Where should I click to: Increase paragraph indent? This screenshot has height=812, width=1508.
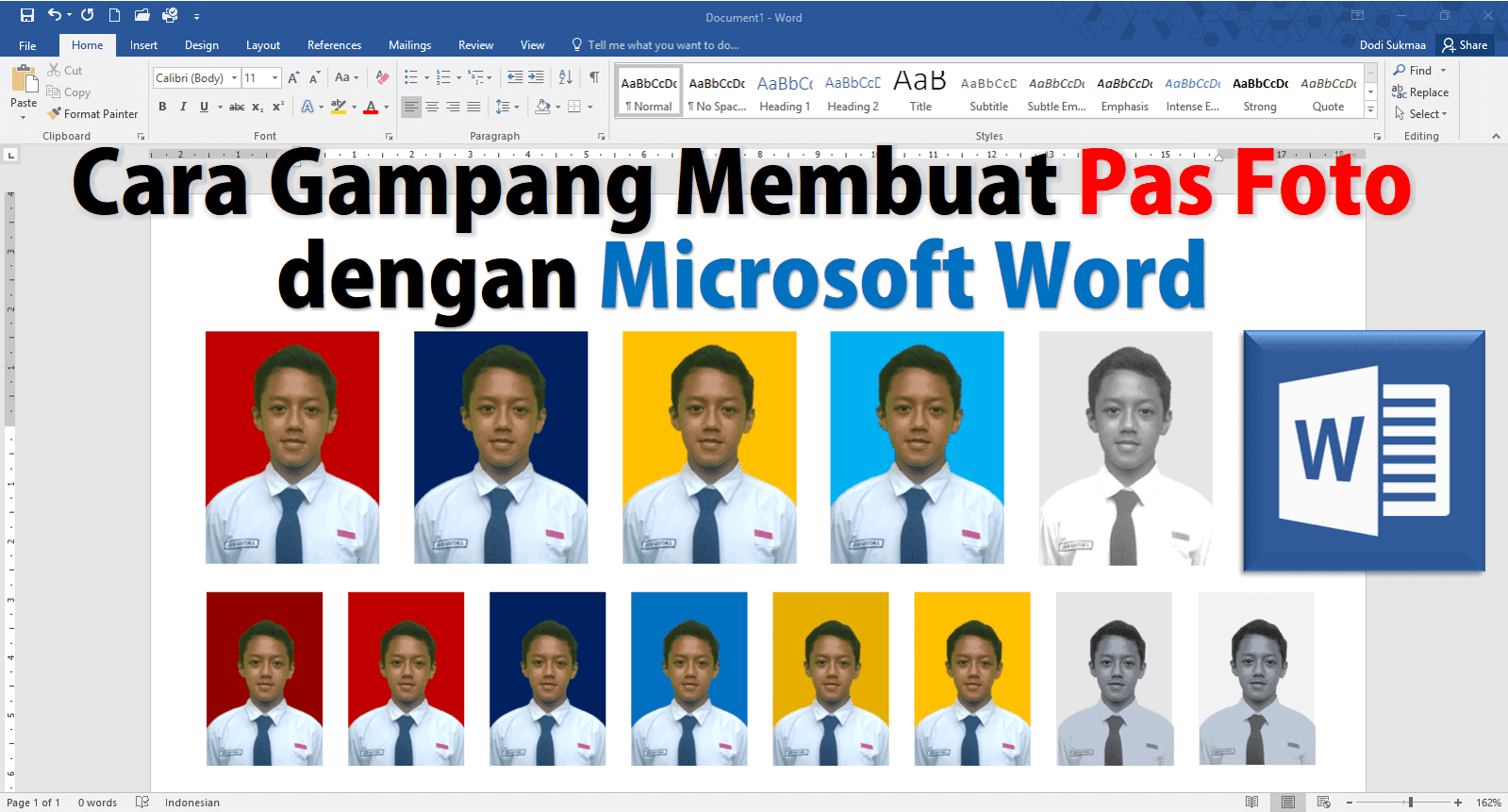point(536,77)
